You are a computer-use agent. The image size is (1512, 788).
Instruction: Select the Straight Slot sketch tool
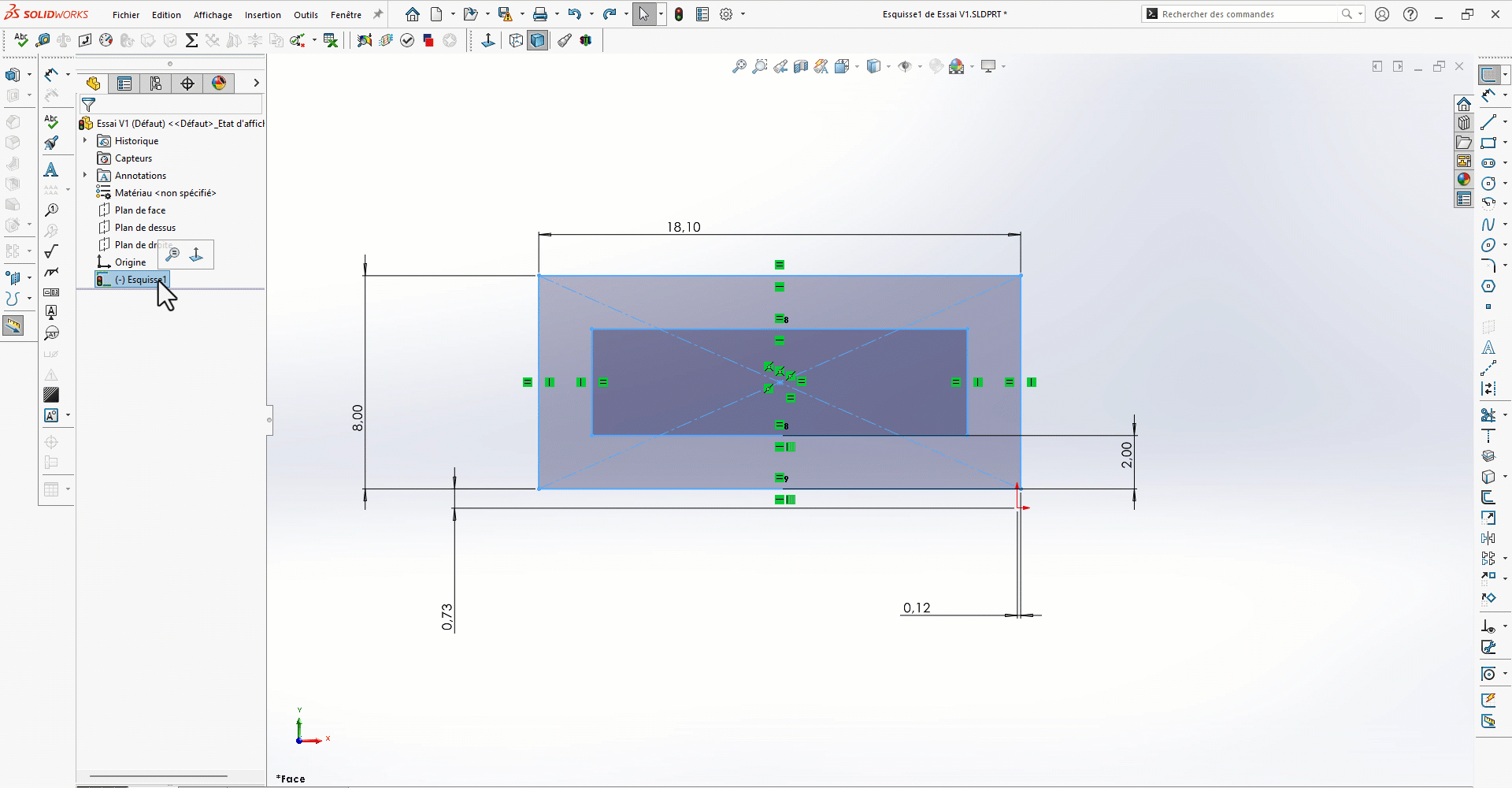coord(1488,163)
